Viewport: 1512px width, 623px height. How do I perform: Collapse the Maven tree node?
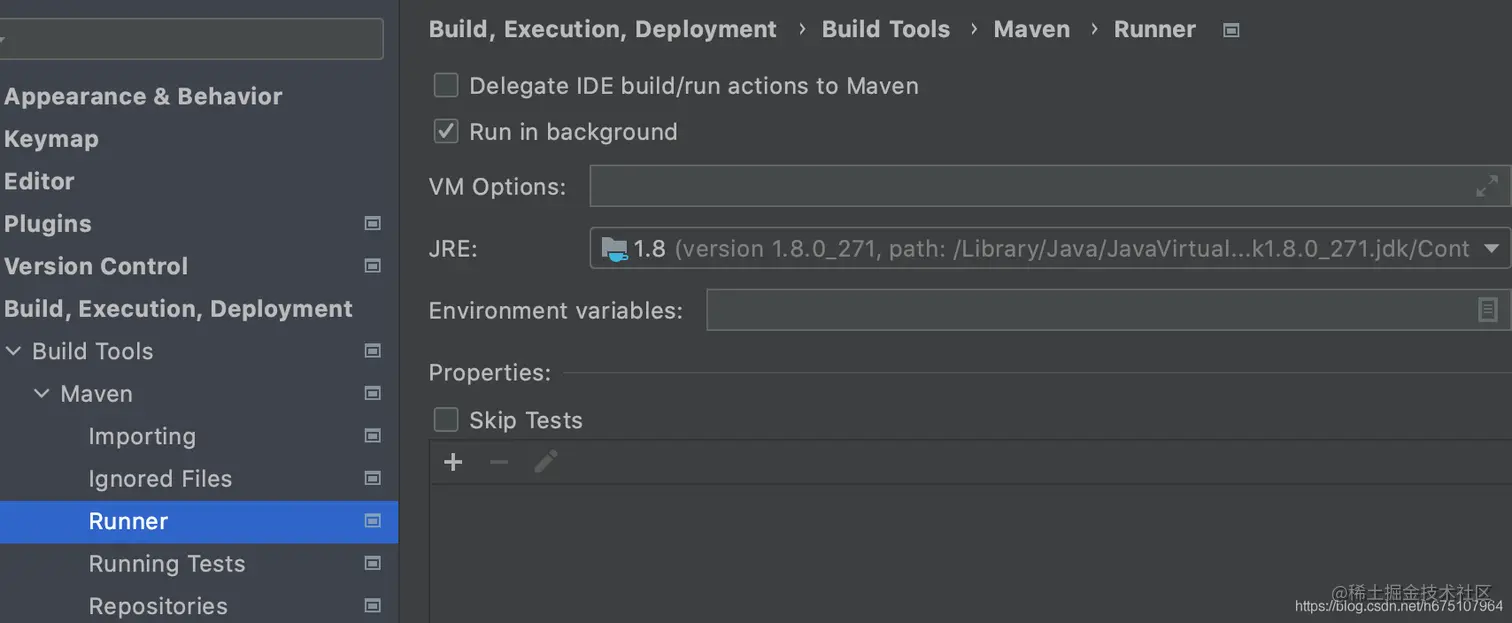[42, 394]
